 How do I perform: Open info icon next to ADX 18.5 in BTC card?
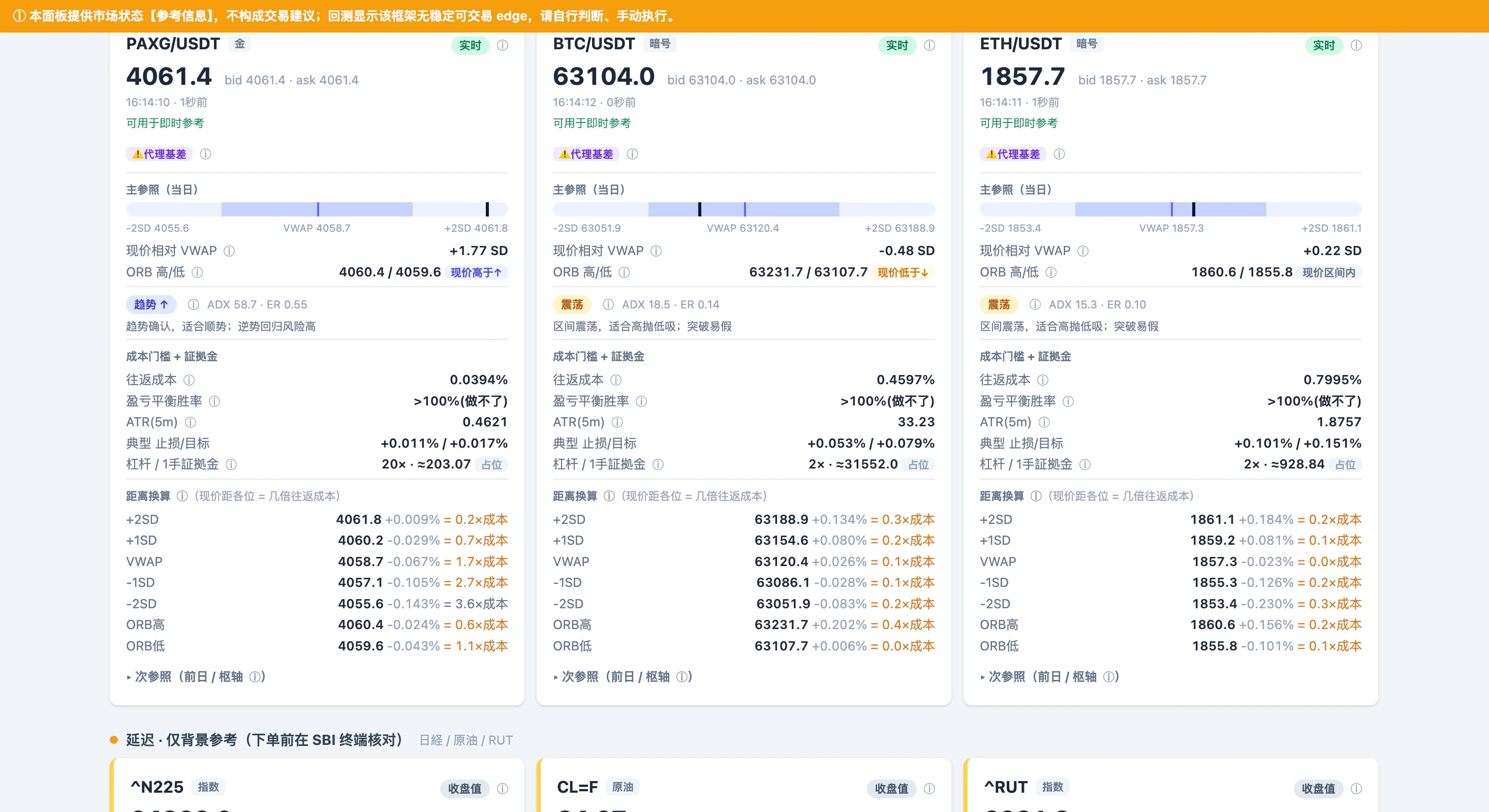pos(608,304)
